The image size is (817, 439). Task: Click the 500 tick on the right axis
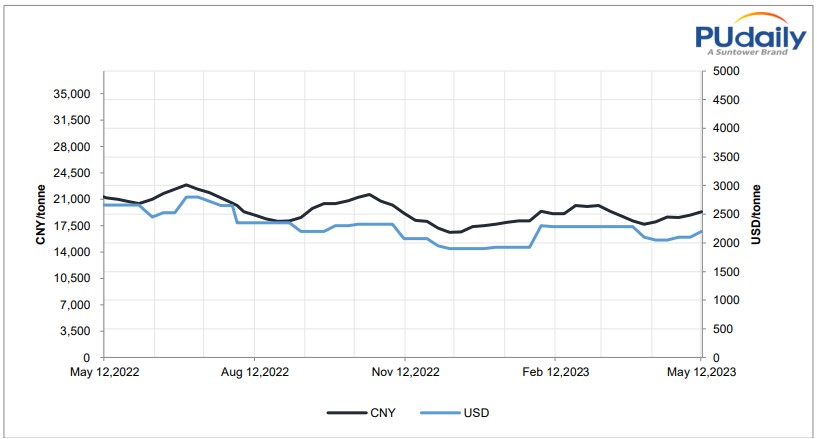720,329
